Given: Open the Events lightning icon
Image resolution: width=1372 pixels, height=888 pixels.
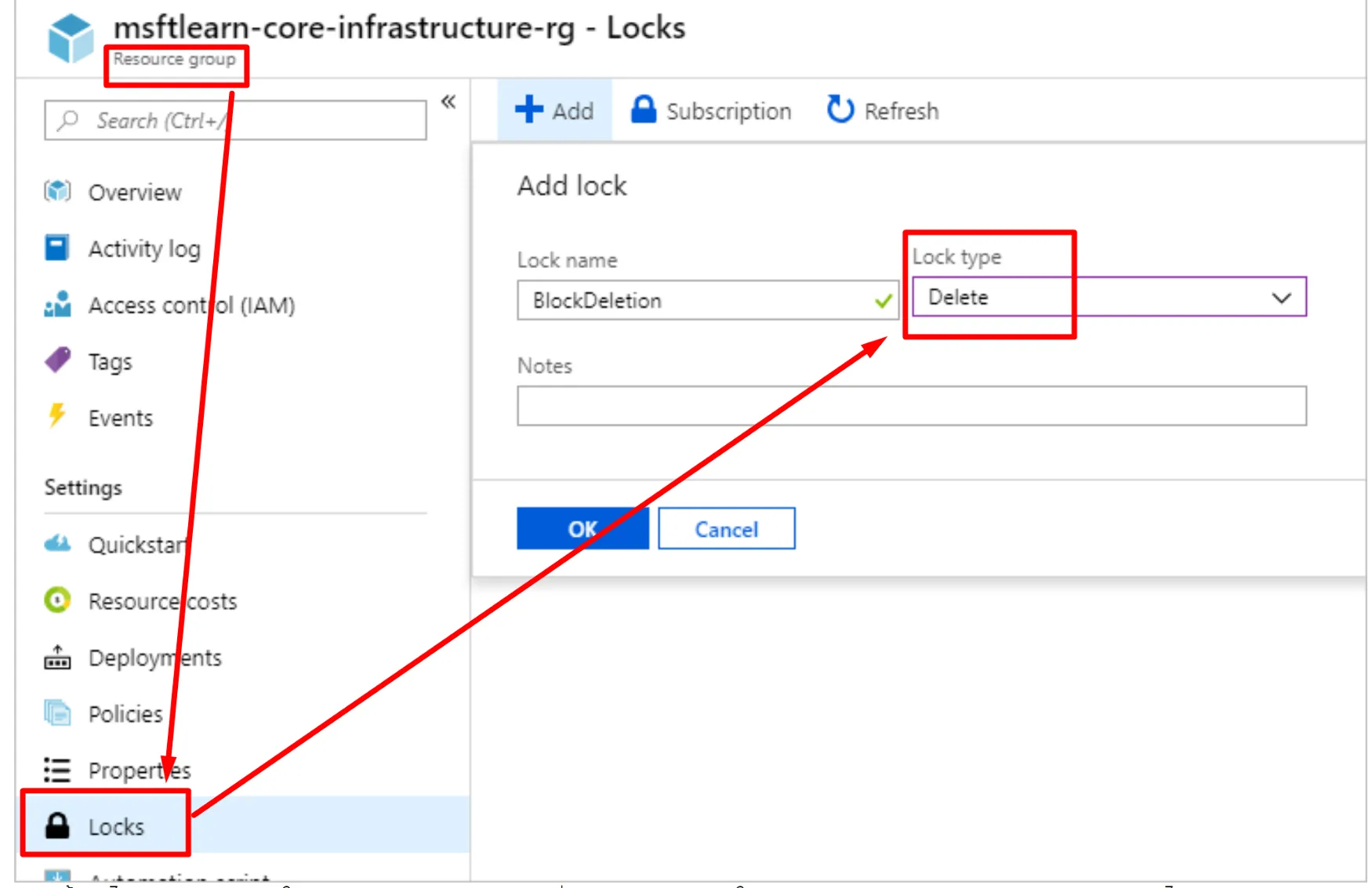Looking at the screenshot, I should (57, 415).
